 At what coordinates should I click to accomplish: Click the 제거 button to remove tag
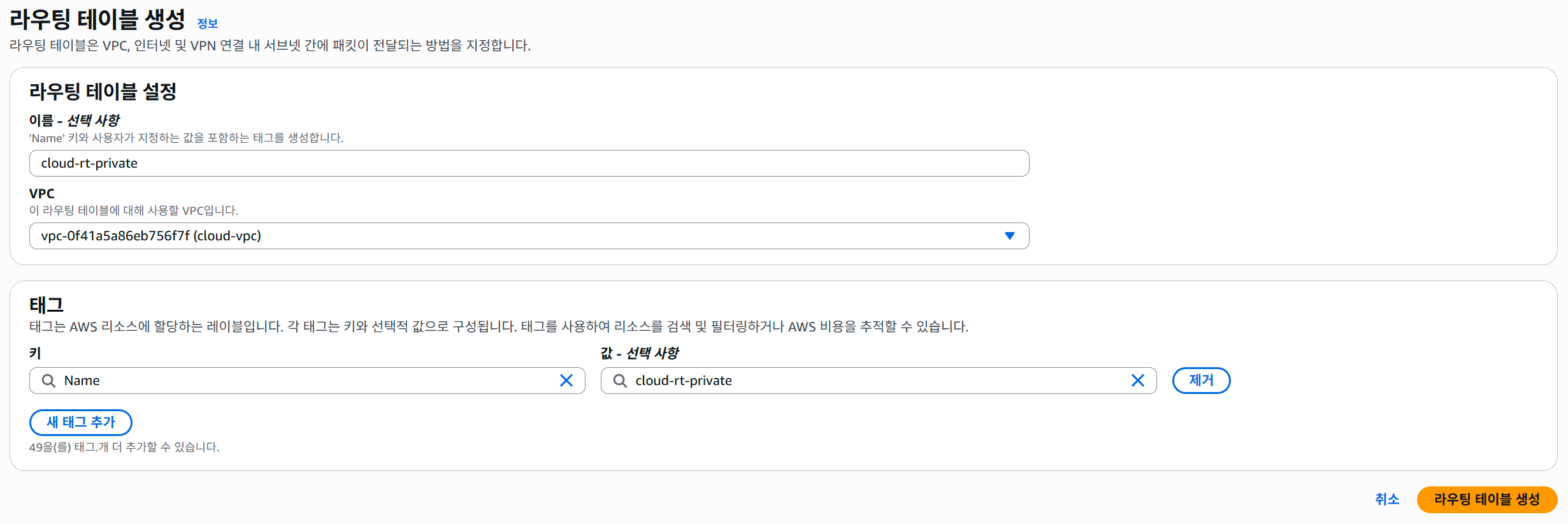[1201, 381]
